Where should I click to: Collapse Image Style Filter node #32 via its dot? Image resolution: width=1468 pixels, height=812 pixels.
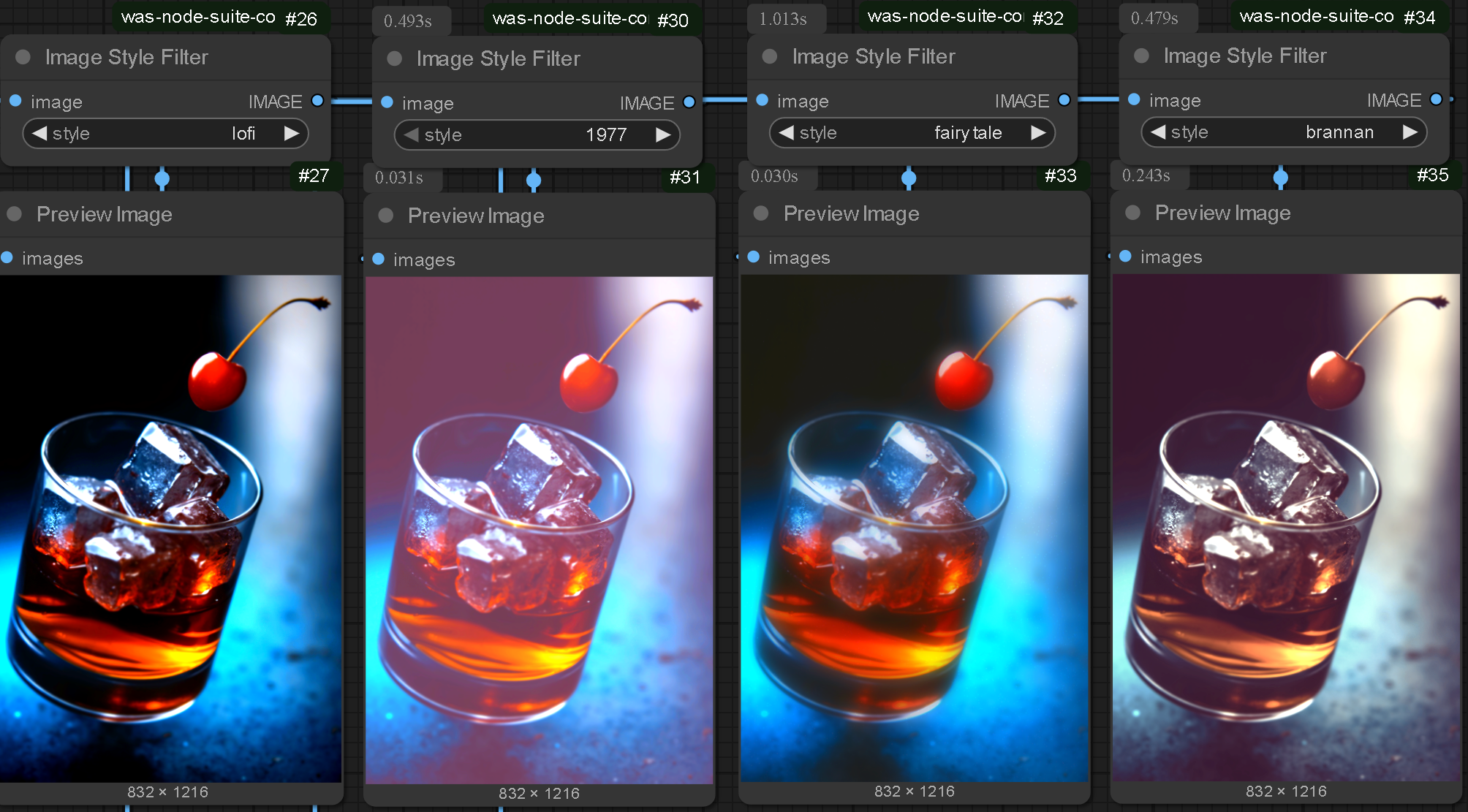coord(770,56)
